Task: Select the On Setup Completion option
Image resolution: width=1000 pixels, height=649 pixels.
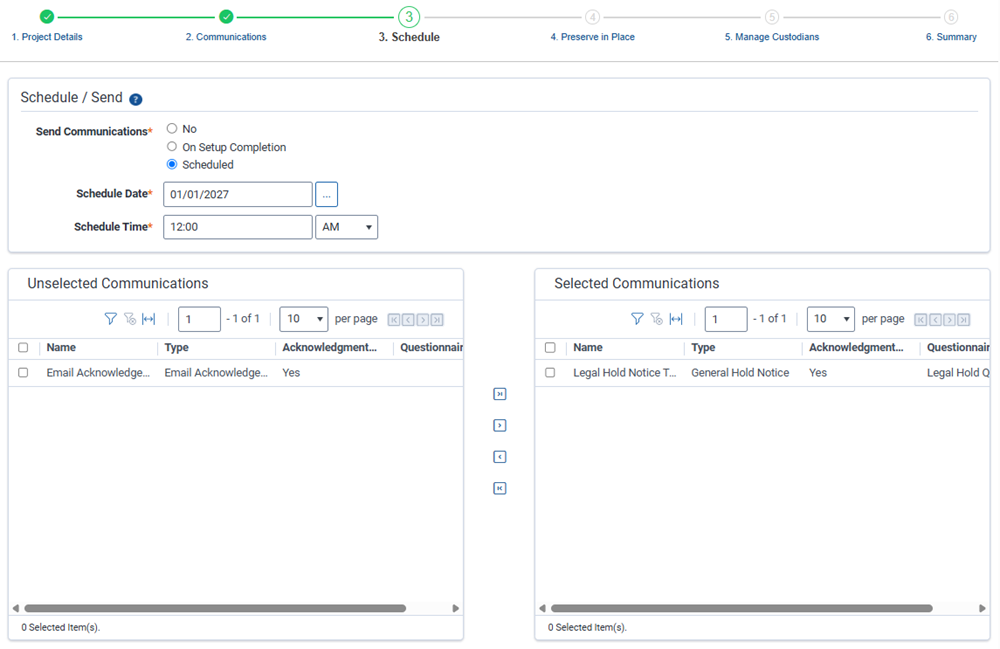Action: coord(172,147)
